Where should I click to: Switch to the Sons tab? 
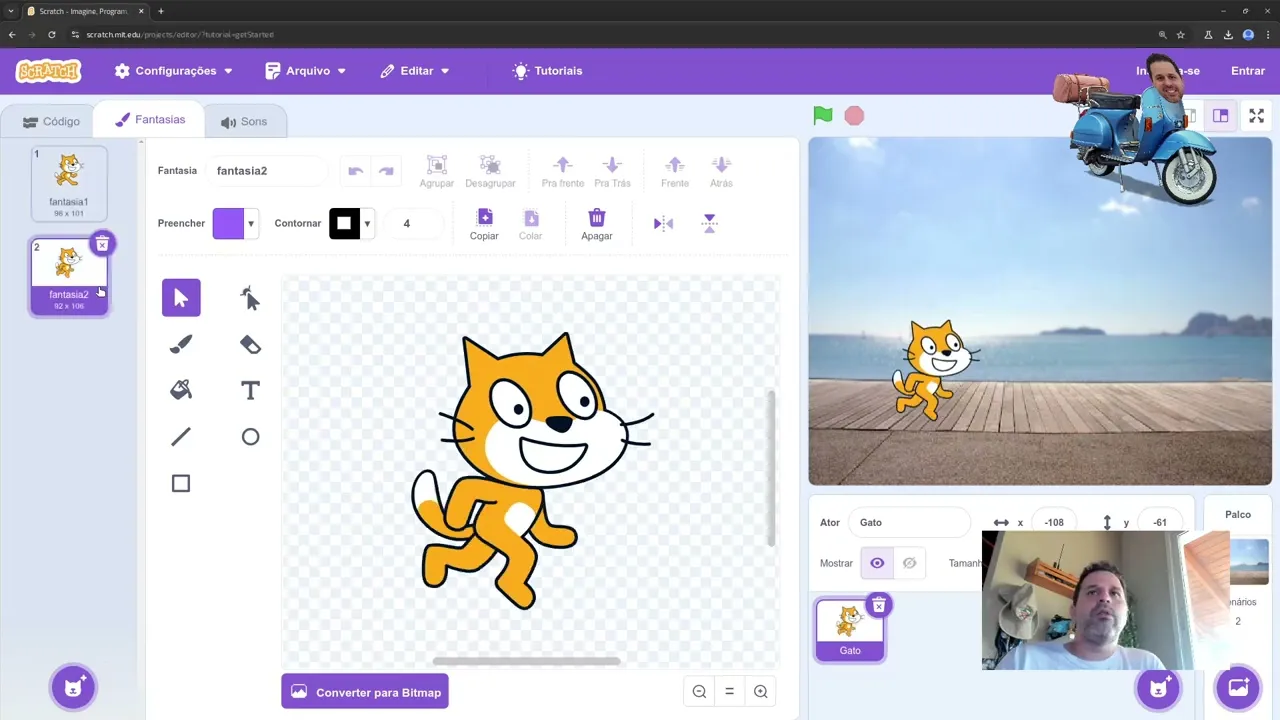tap(244, 121)
